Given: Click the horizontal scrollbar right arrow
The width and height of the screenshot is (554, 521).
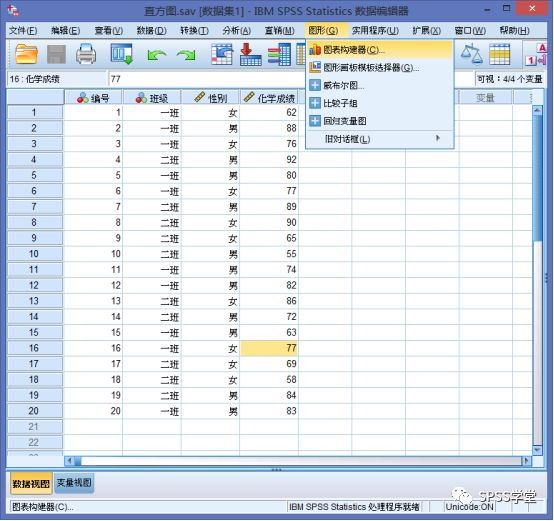Looking at the screenshot, I should pos(527,461).
